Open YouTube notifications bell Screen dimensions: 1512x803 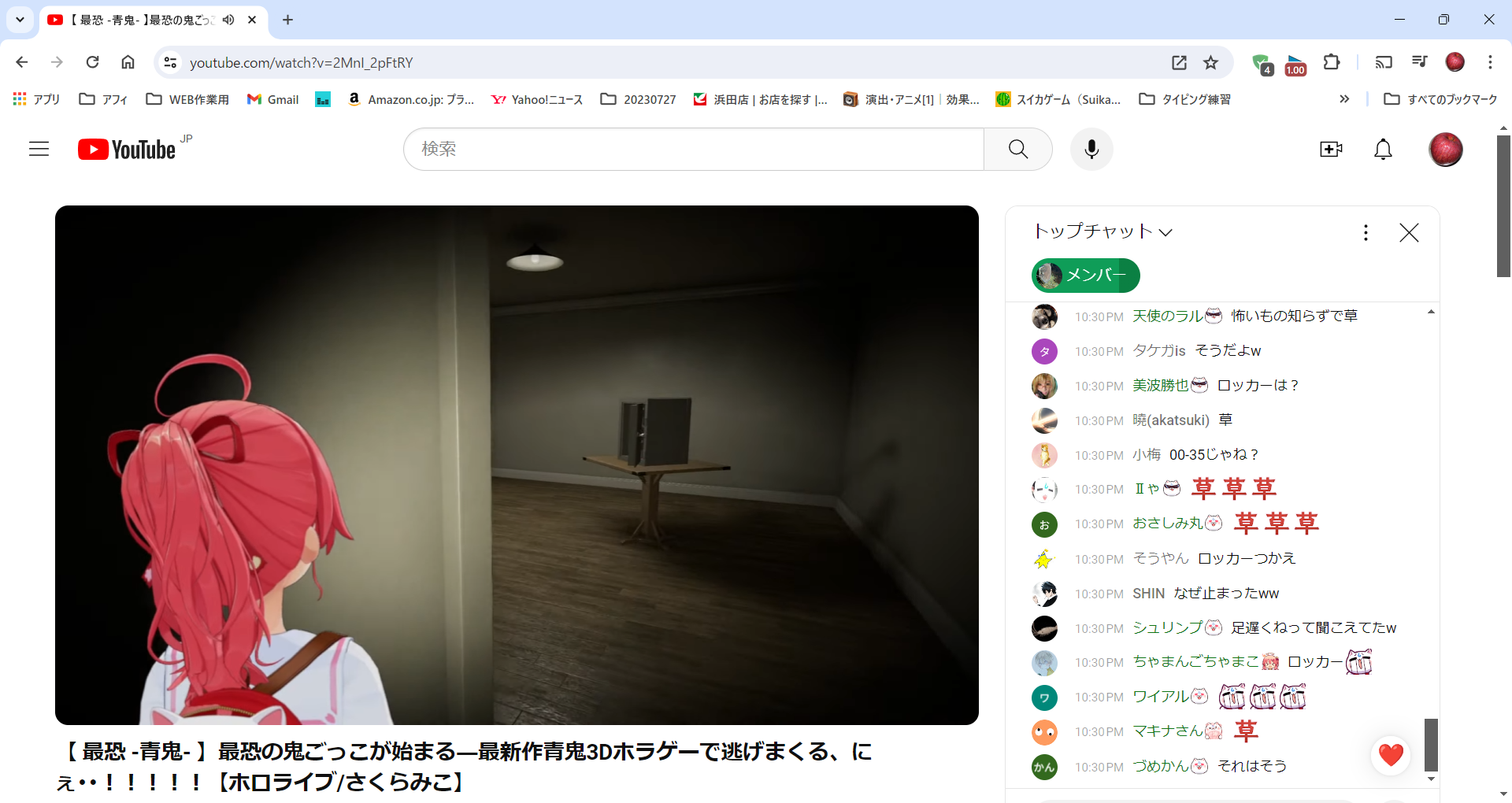1383,149
